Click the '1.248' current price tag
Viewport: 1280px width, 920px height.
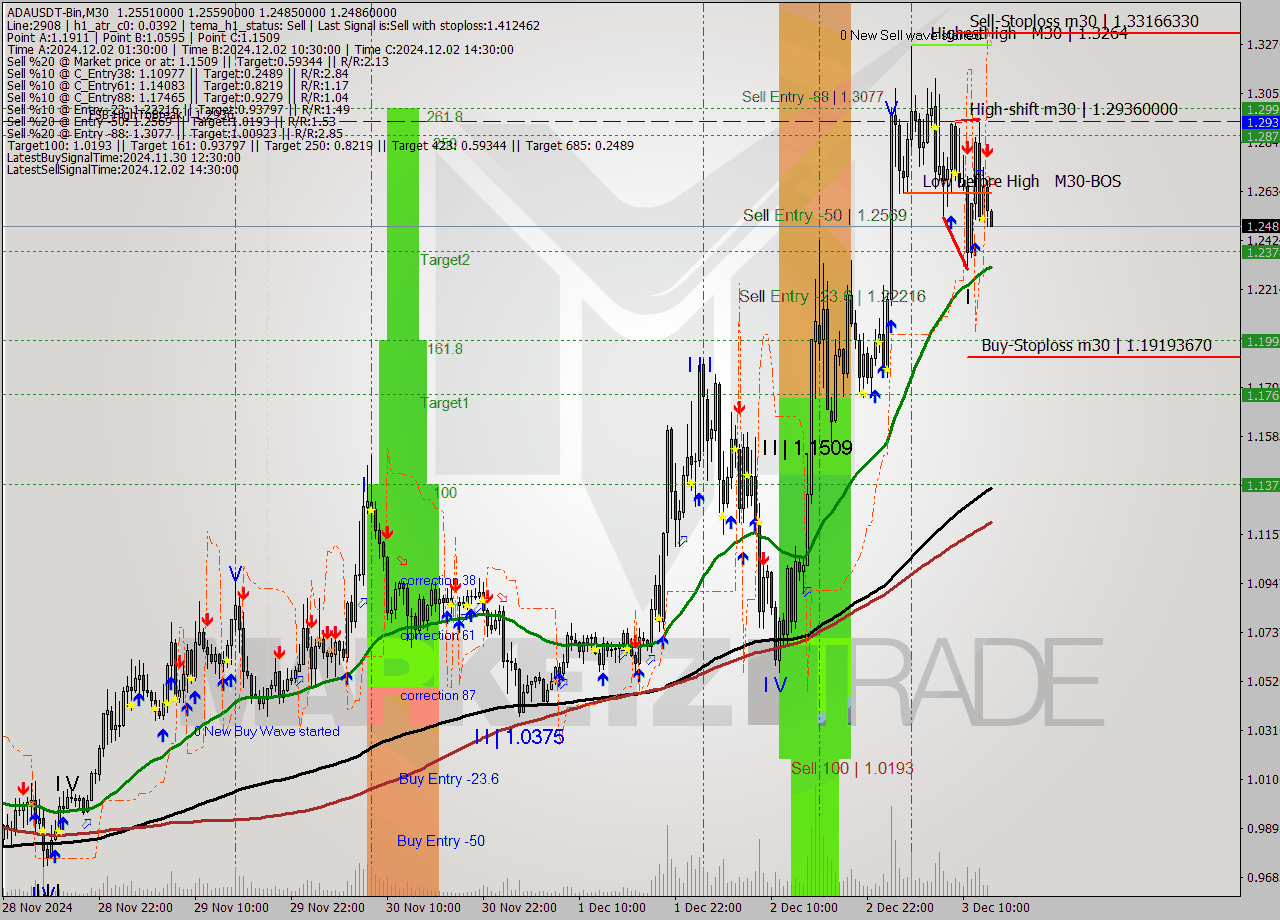[1260, 226]
